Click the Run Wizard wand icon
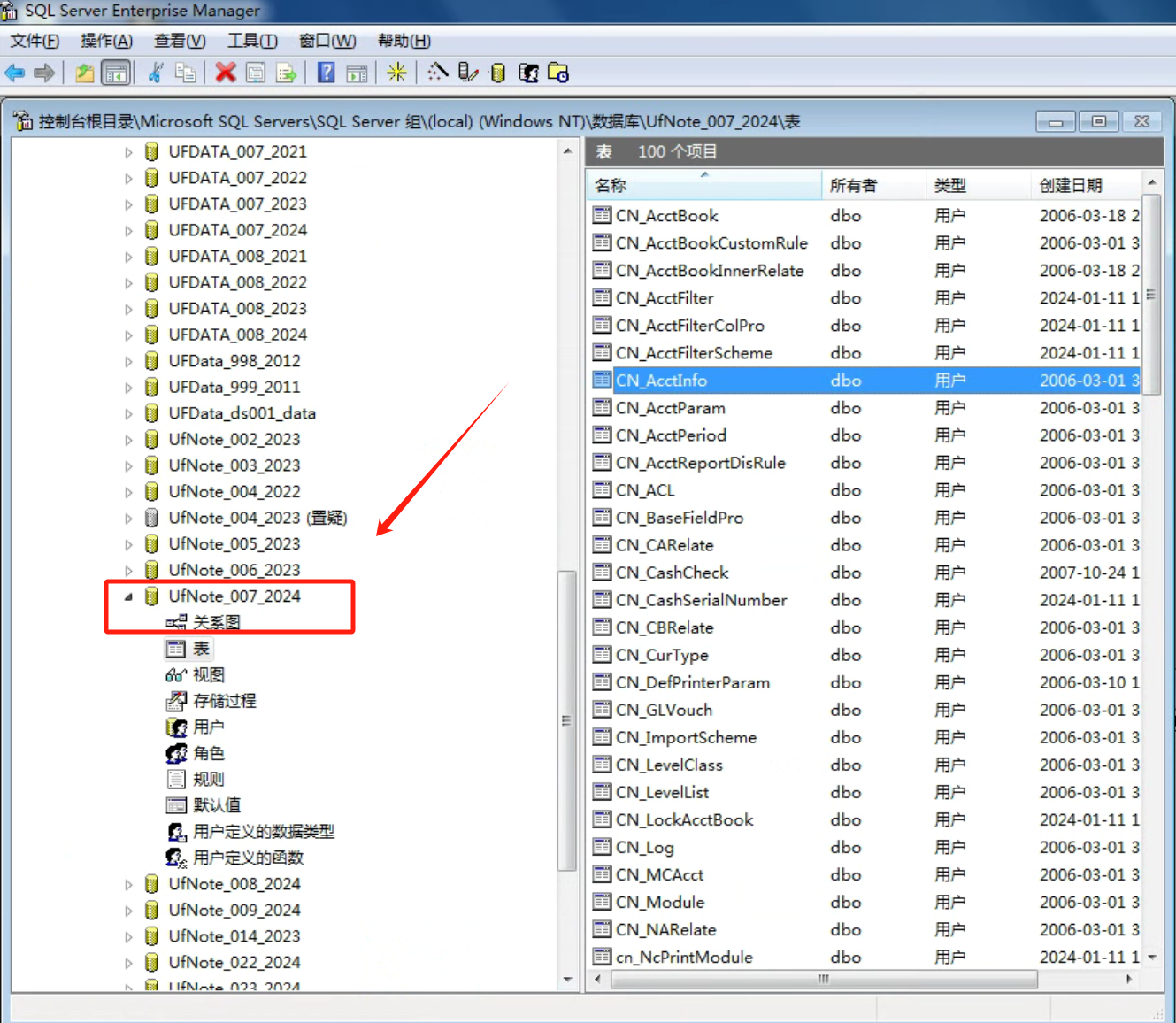This screenshot has height=1023, width=1176. click(x=438, y=73)
